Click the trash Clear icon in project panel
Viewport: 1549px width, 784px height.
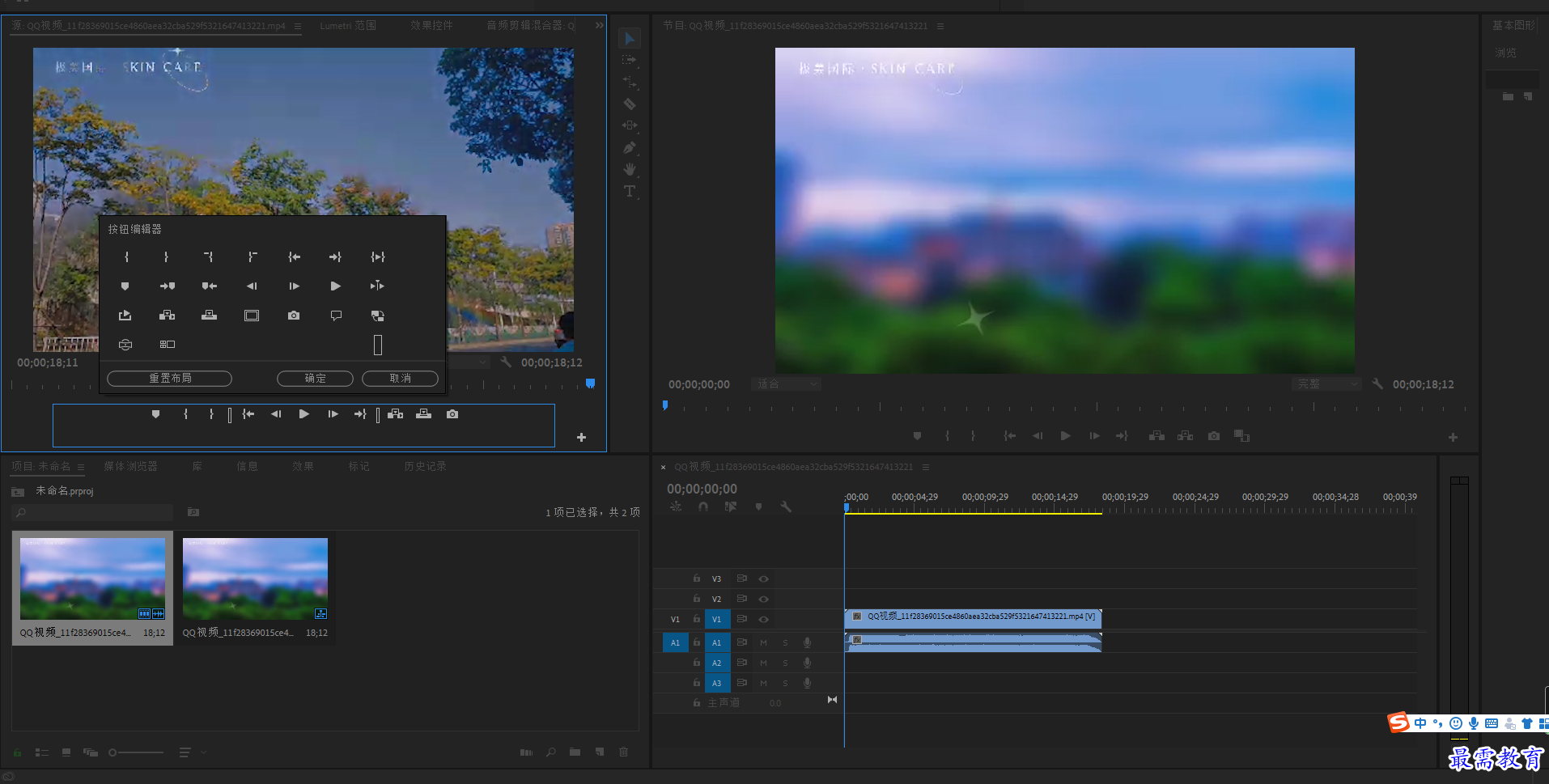click(623, 752)
